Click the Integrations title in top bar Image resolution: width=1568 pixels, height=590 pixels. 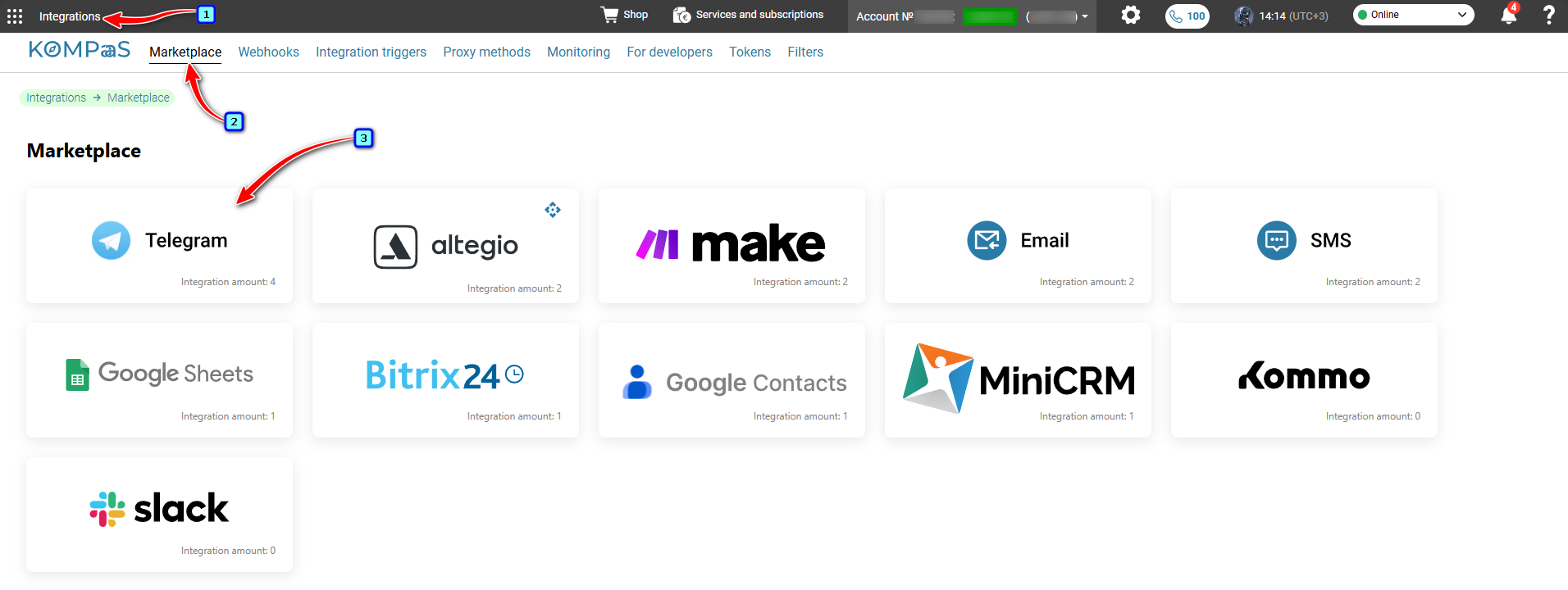[70, 16]
